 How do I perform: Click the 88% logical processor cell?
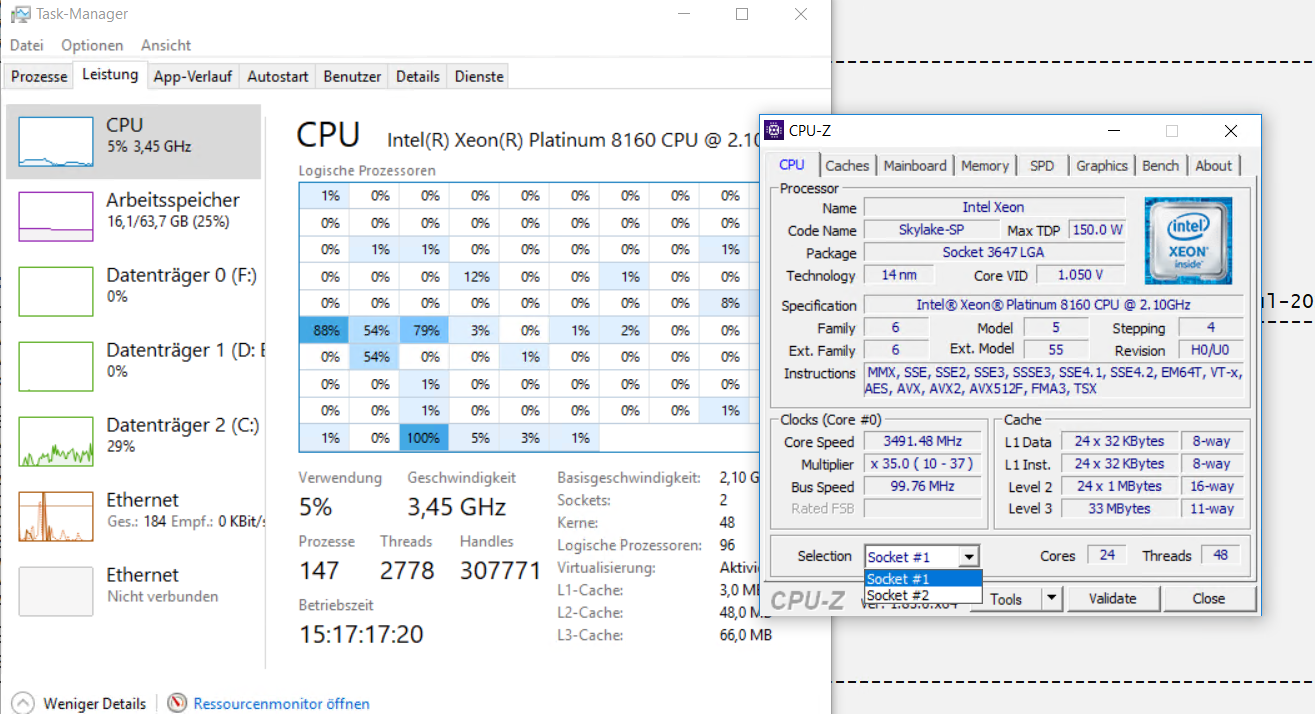pos(324,330)
